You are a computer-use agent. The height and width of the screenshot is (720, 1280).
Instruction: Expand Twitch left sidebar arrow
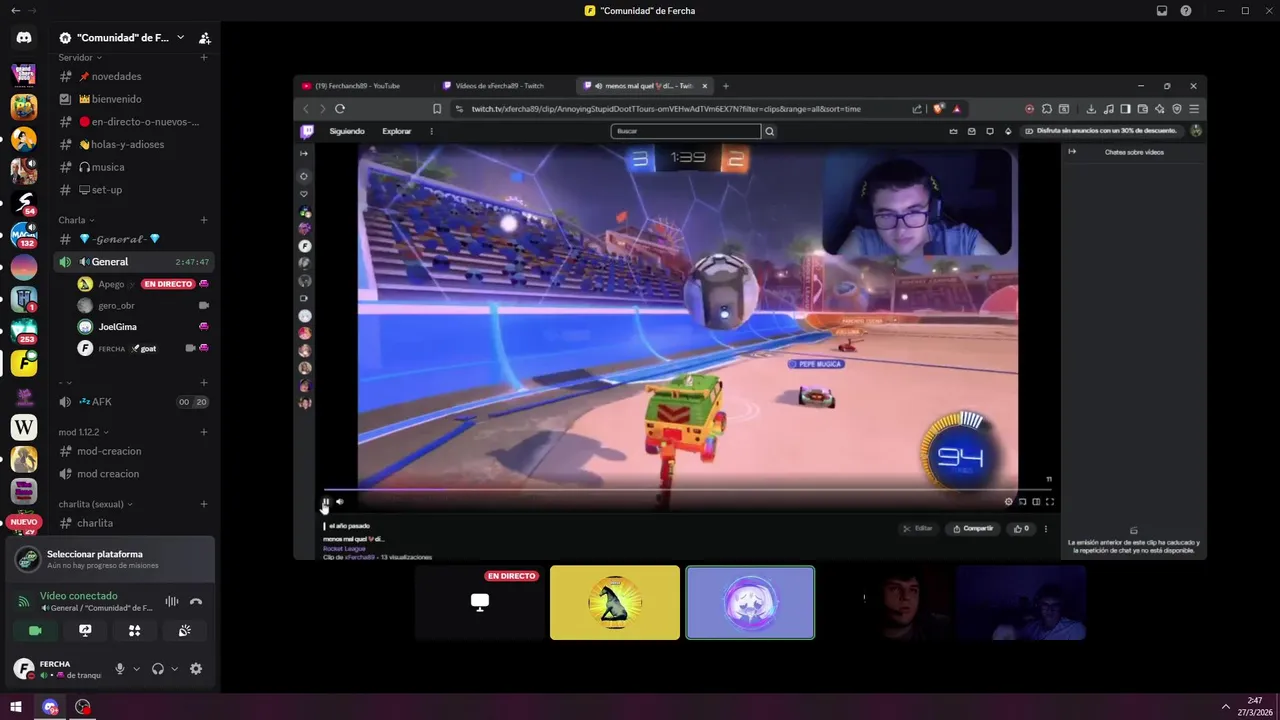click(305, 153)
